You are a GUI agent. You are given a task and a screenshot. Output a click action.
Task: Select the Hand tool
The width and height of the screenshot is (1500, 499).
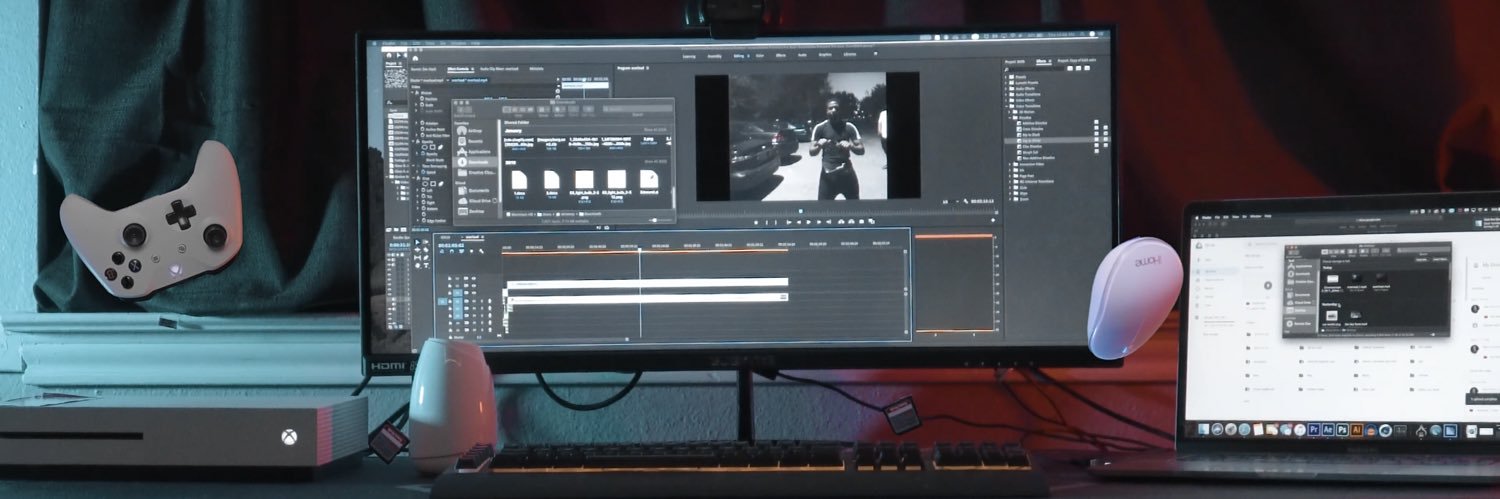pos(418,266)
